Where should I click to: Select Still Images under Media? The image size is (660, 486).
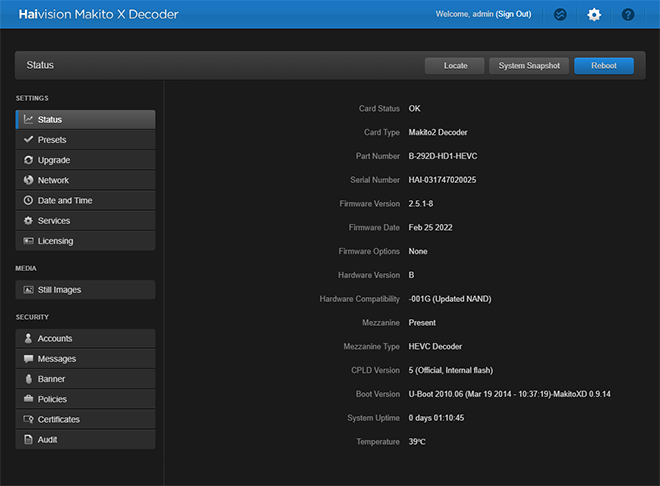pos(59,290)
